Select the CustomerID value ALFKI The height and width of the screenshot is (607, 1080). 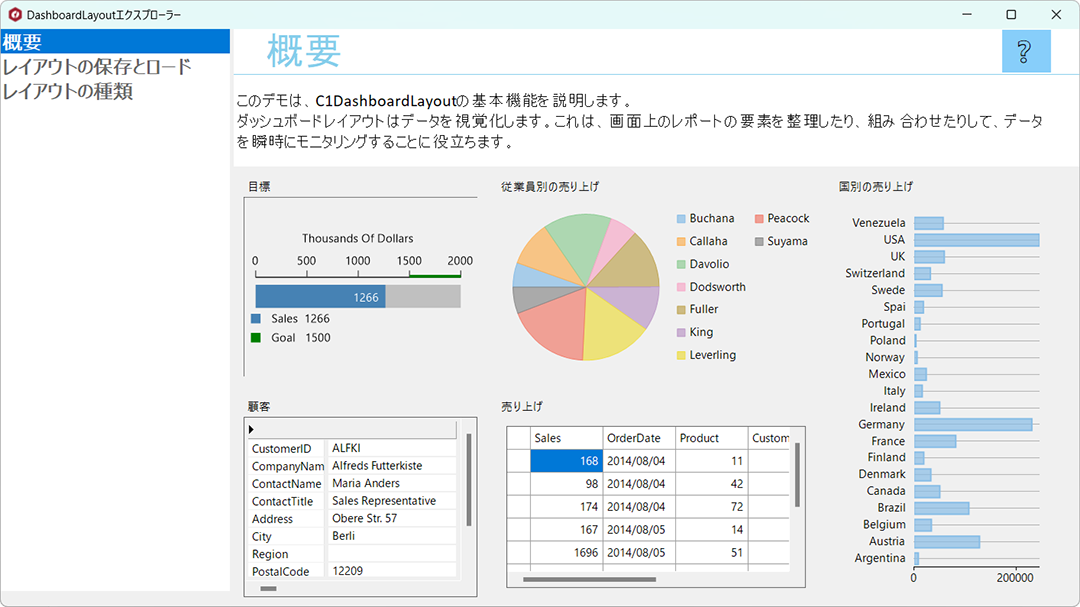point(392,449)
